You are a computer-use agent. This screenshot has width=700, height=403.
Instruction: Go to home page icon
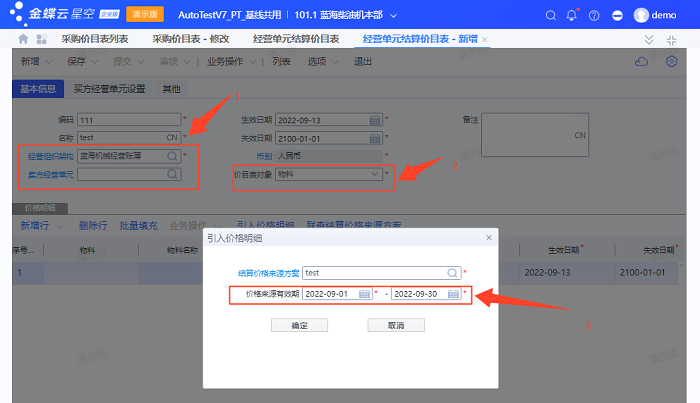click(x=23, y=39)
